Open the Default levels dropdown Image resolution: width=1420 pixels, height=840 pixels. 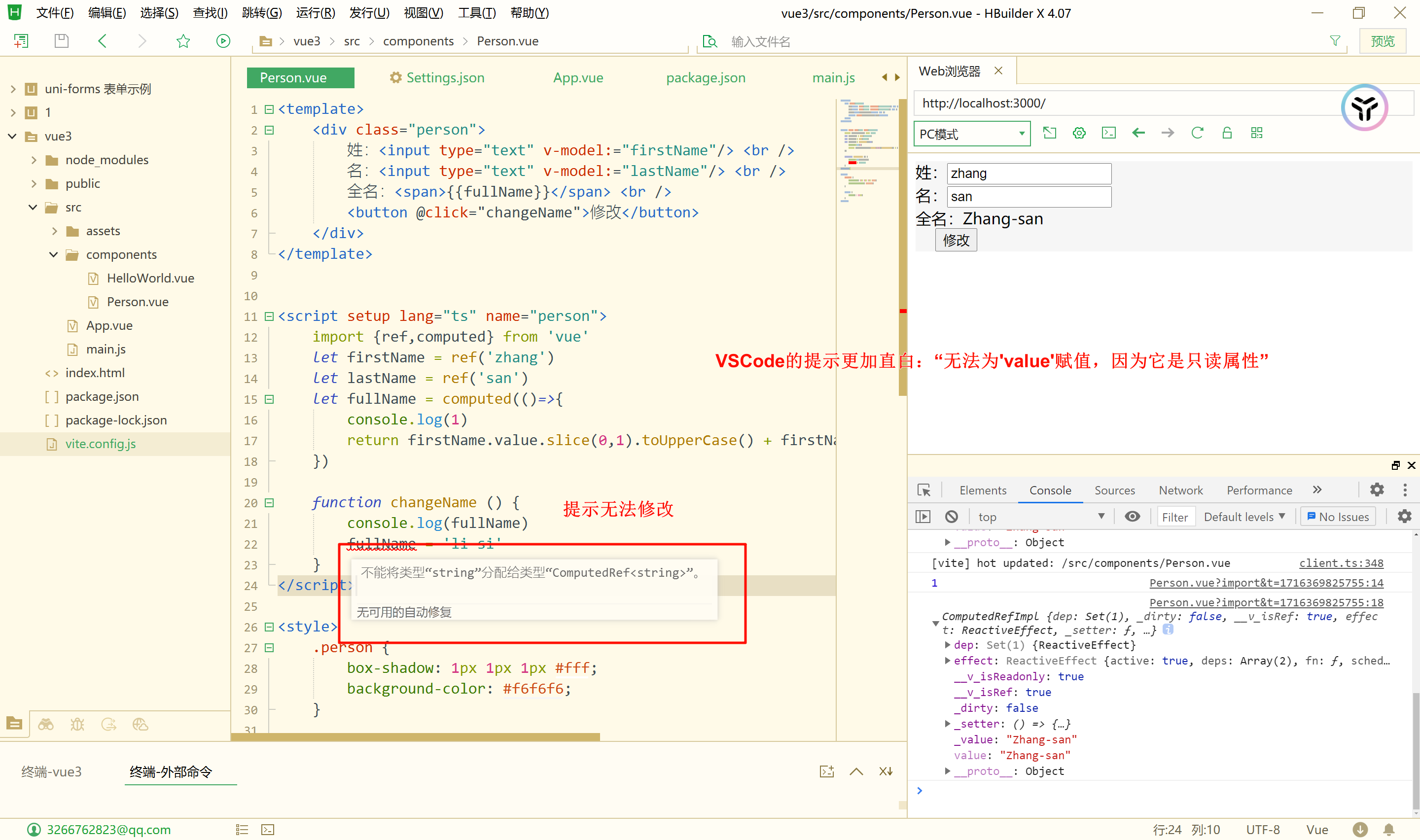click(x=1244, y=516)
